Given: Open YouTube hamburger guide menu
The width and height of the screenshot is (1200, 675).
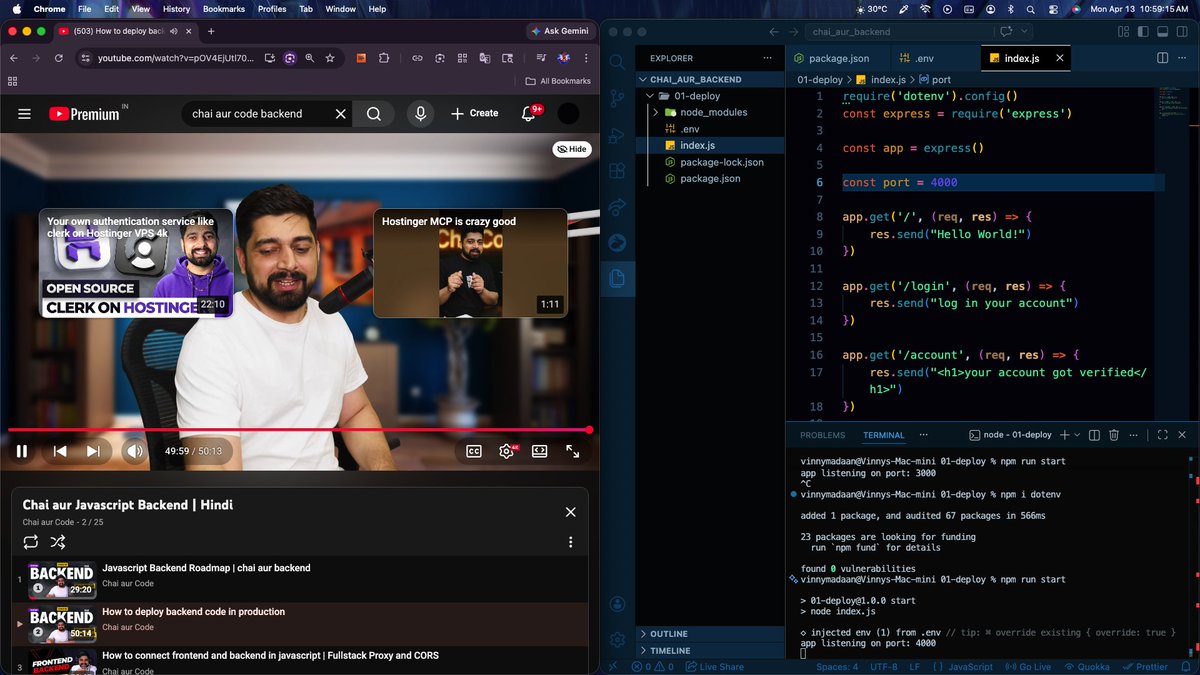Looking at the screenshot, I should (24, 114).
